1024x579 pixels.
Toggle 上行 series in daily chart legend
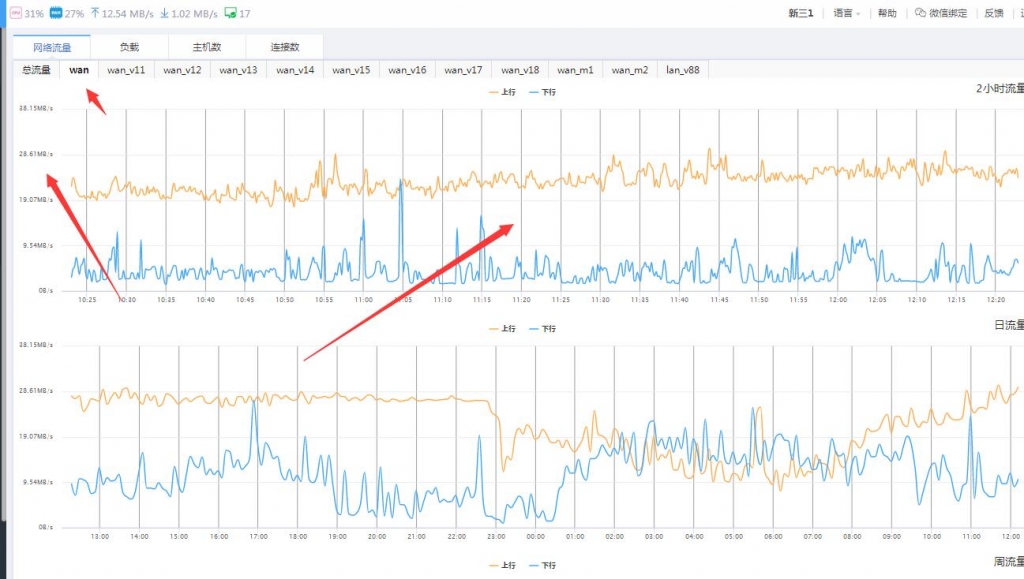pyautogui.click(x=502, y=328)
